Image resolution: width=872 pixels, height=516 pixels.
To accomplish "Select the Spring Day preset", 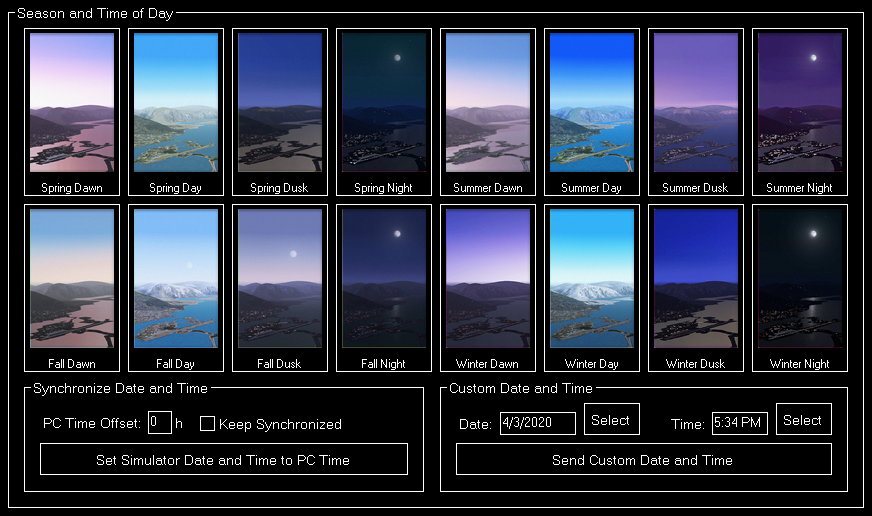I will (176, 112).
